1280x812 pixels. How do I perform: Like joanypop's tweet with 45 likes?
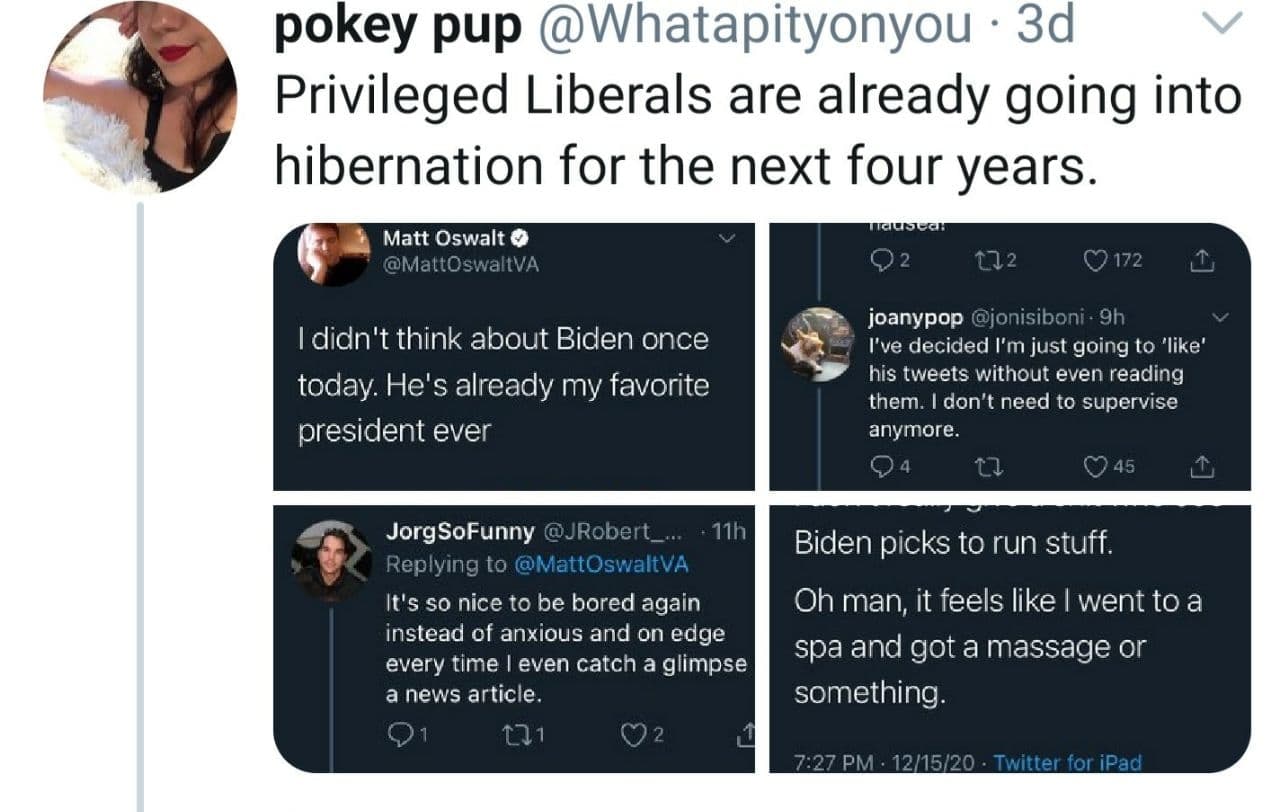[1097, 465]
